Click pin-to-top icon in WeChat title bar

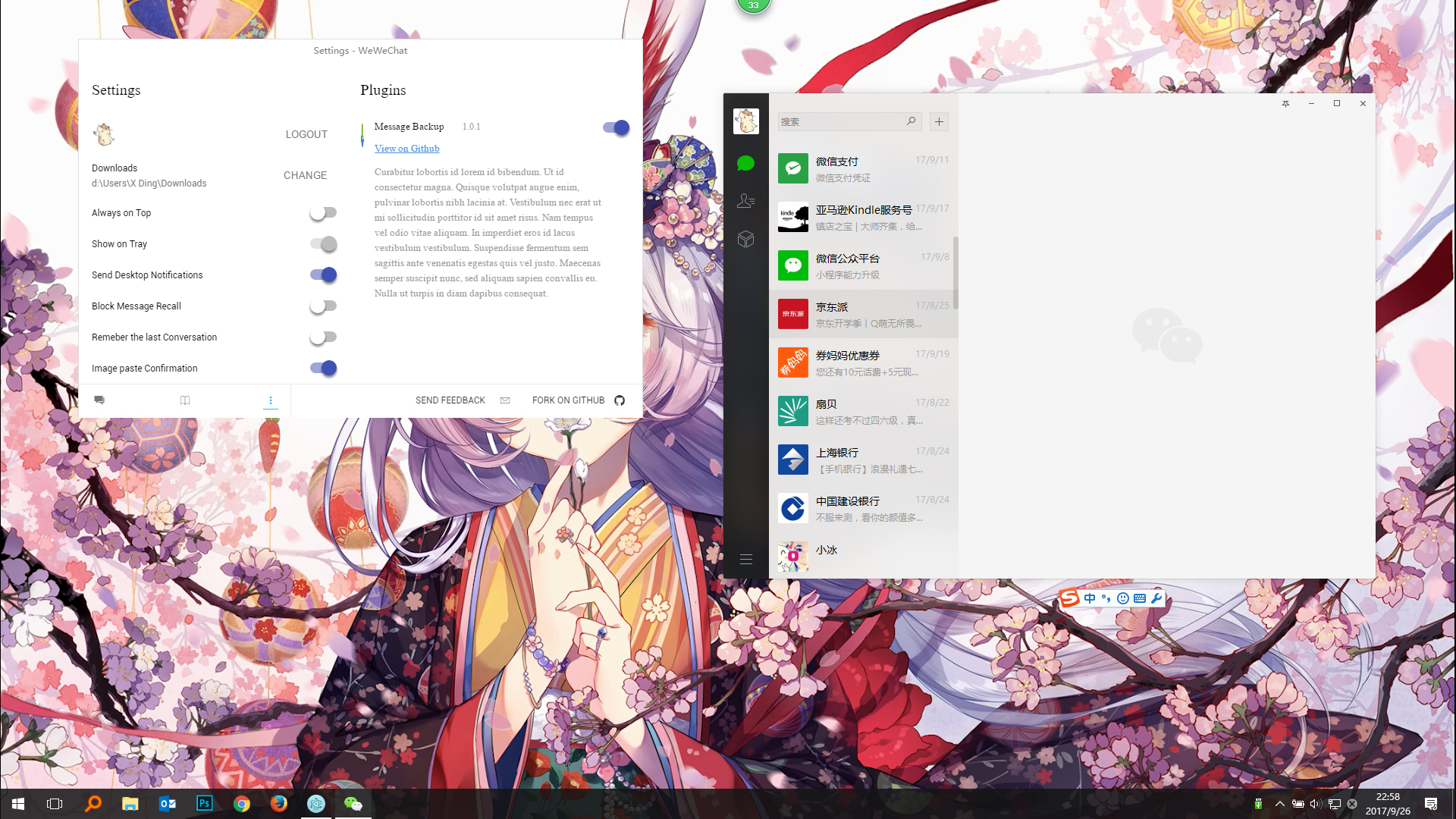1285,104
